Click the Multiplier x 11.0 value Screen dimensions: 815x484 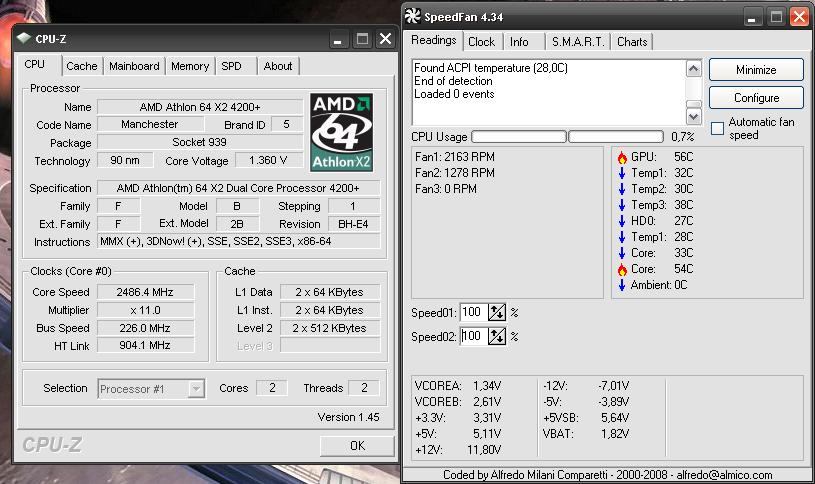click(145, 310)
